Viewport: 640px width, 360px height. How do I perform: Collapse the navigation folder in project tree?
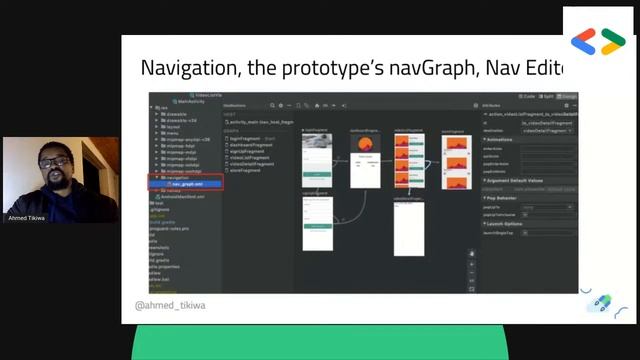tap(157, 178)
